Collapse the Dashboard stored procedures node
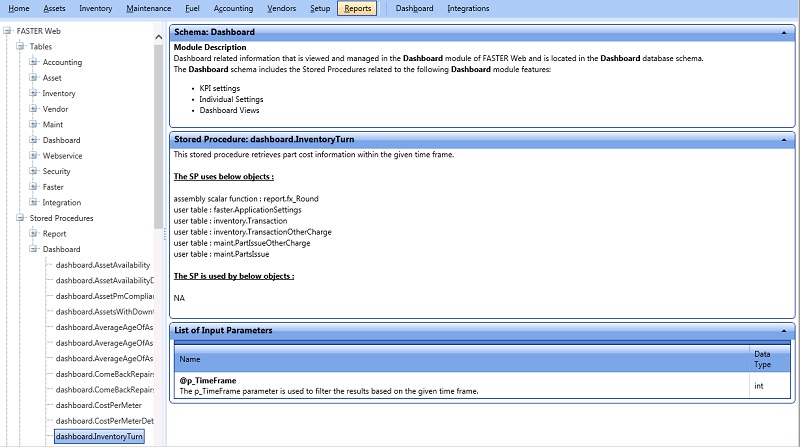The image size is (800, 447). click(x=33, y=249)
